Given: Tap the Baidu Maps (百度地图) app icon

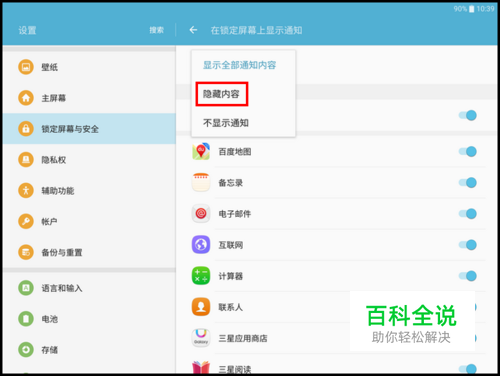Looking at the screenshot, I should coord(201,152).
